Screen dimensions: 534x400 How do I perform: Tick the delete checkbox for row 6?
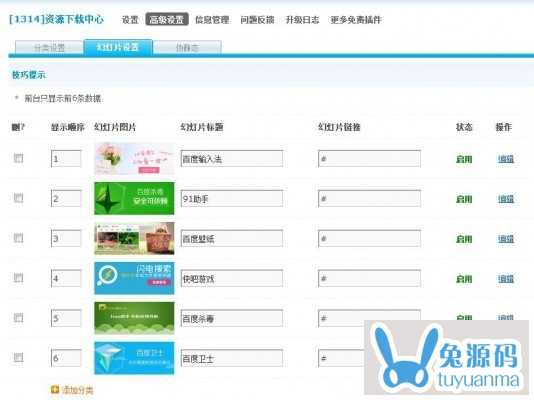[18, 357]
